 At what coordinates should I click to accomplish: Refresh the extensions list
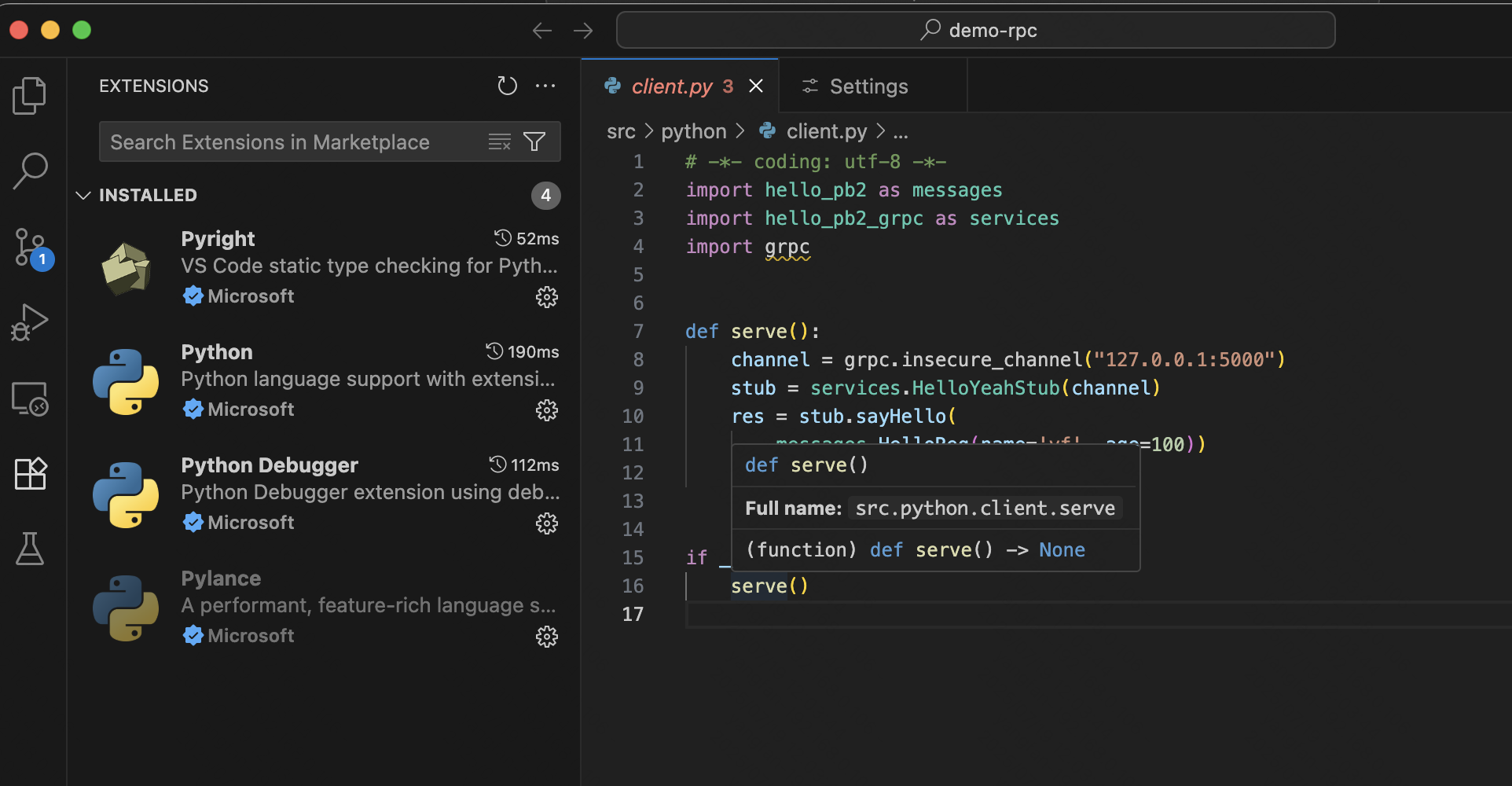(507, 86)
